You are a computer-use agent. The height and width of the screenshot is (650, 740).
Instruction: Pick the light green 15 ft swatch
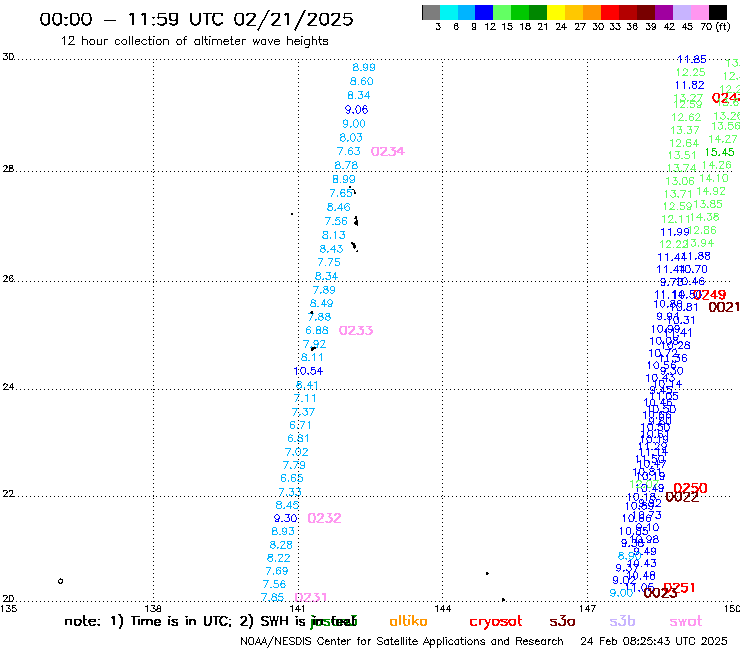502,12
